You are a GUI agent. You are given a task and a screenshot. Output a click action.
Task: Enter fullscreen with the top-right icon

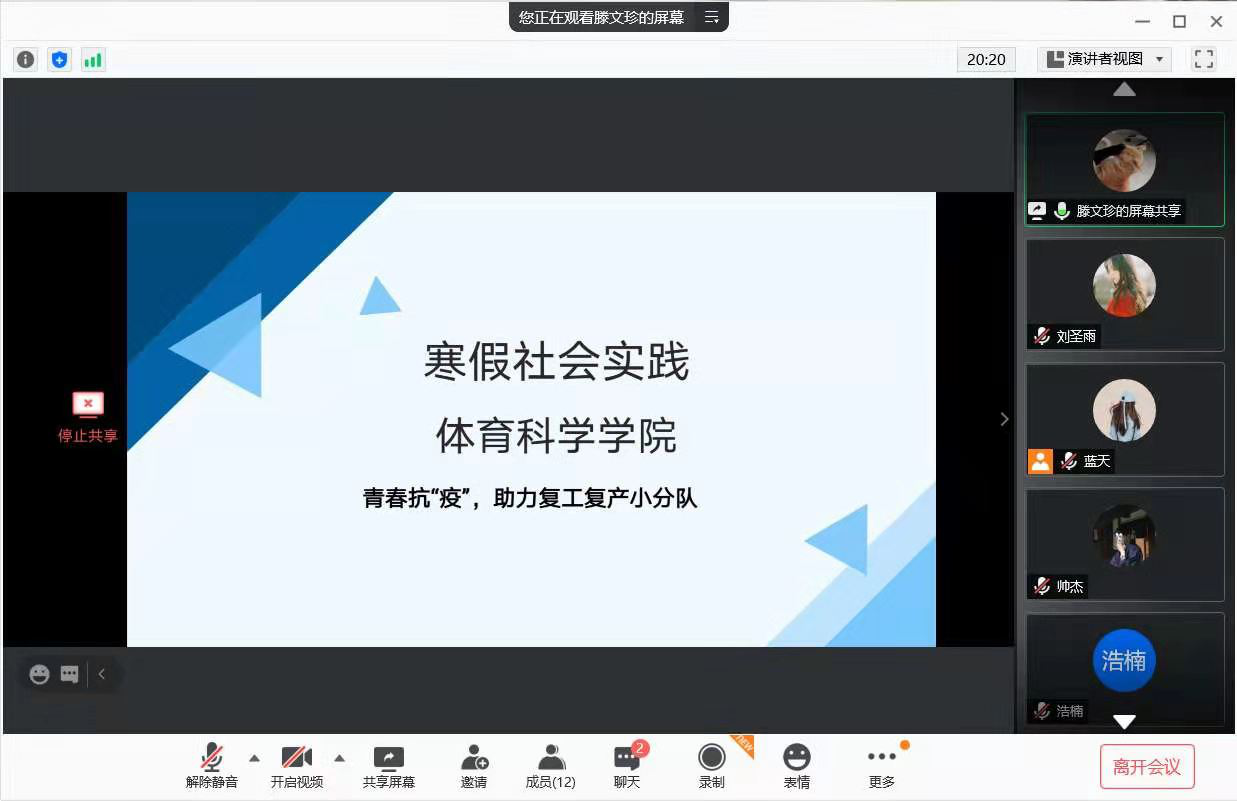pyautogui.click(x=1203, y=59)
